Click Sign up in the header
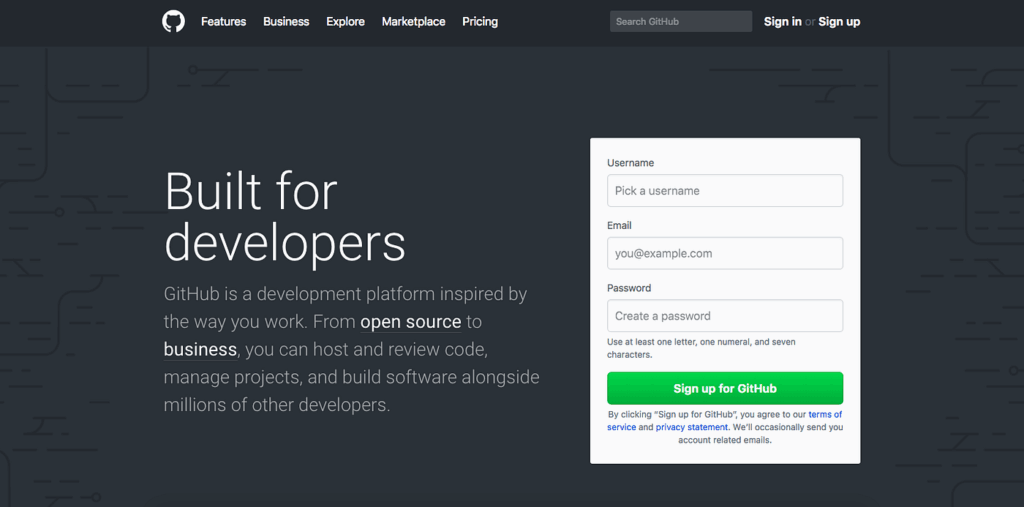Viewport: 1024px width, 507px height. click(x=839, y=22)
